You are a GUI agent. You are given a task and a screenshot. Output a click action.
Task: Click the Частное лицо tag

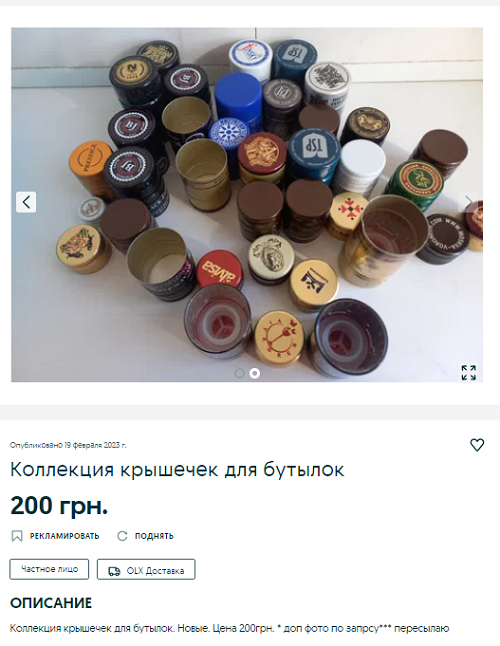[x=49, y=569]
